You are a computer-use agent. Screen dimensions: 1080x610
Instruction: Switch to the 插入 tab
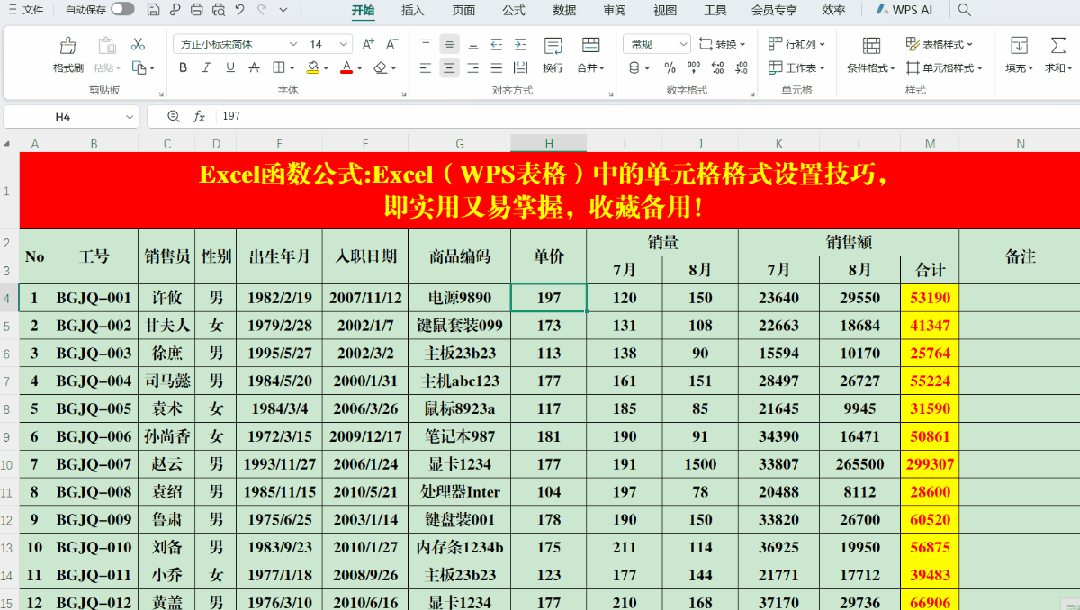point(413,10)
